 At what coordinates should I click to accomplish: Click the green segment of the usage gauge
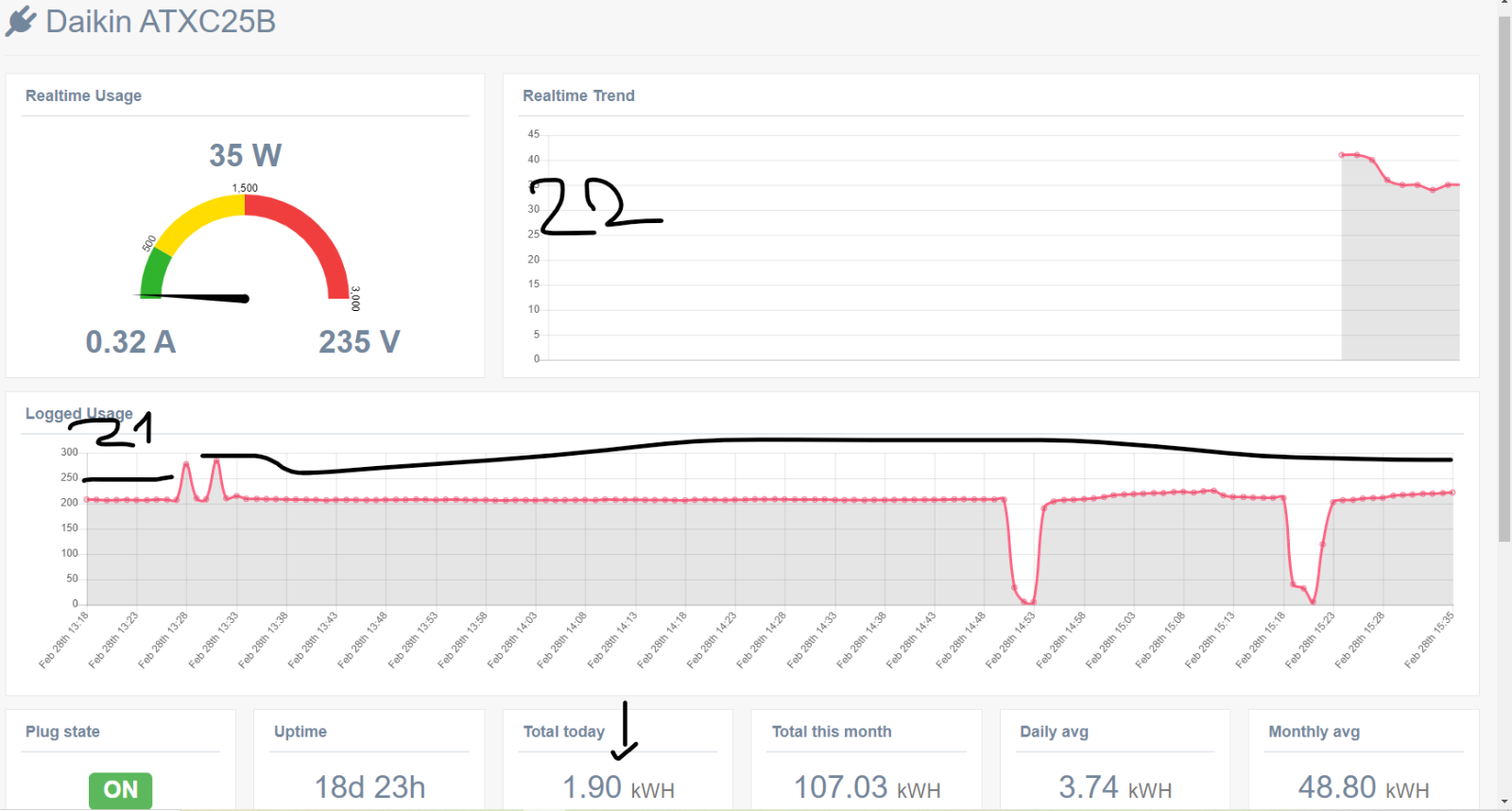pos(154,274)
